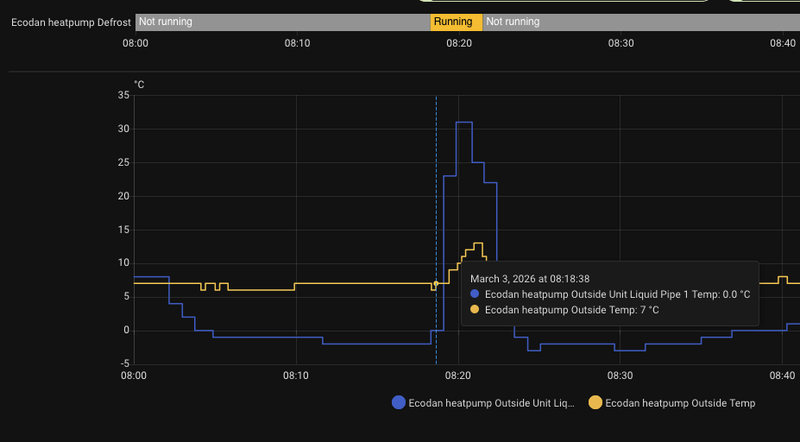Screen dimensions: 800x442
Task: Click the 10 label on the y-axis
Action: click(x=123, y=263)
